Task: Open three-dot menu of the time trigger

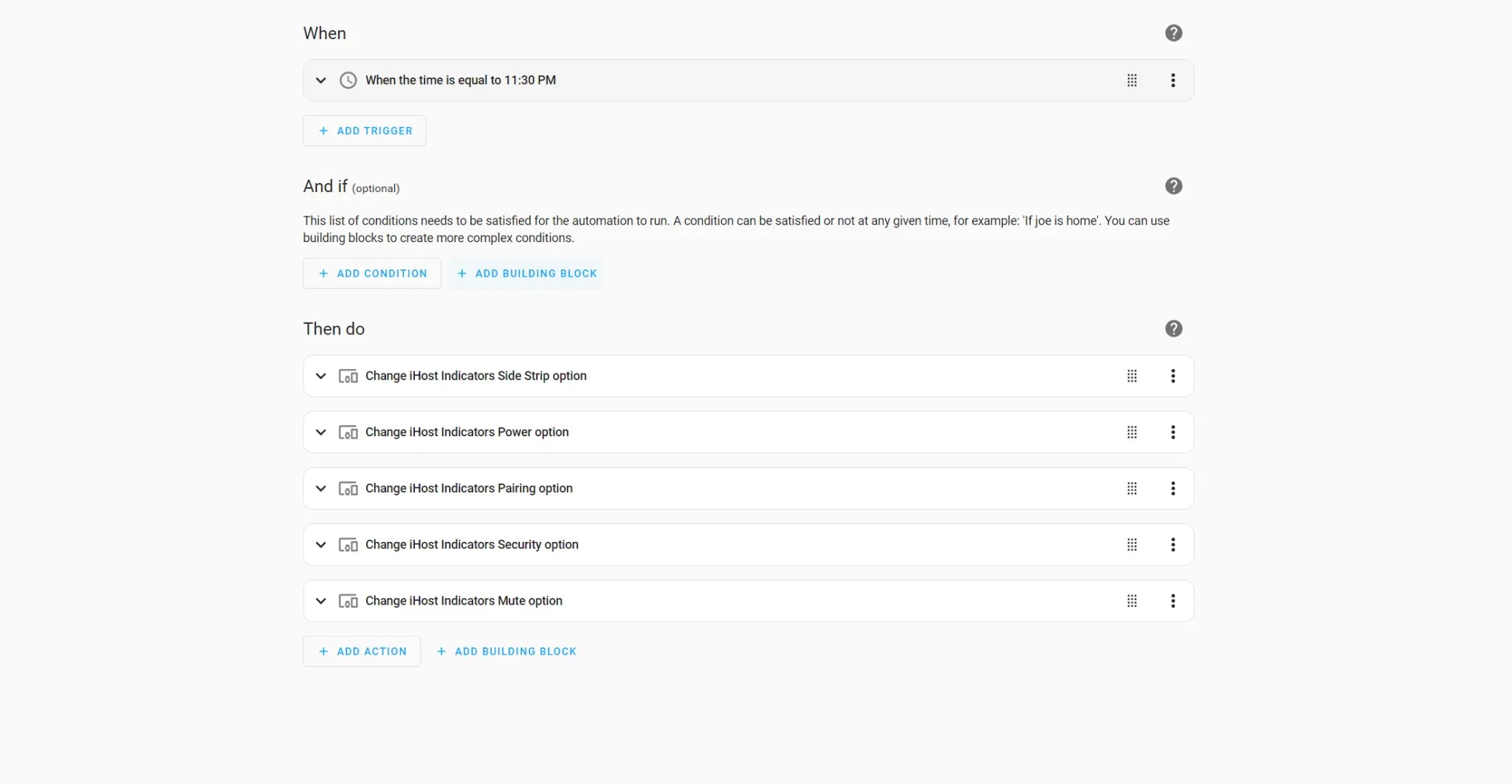Action: click(1172, 80)
